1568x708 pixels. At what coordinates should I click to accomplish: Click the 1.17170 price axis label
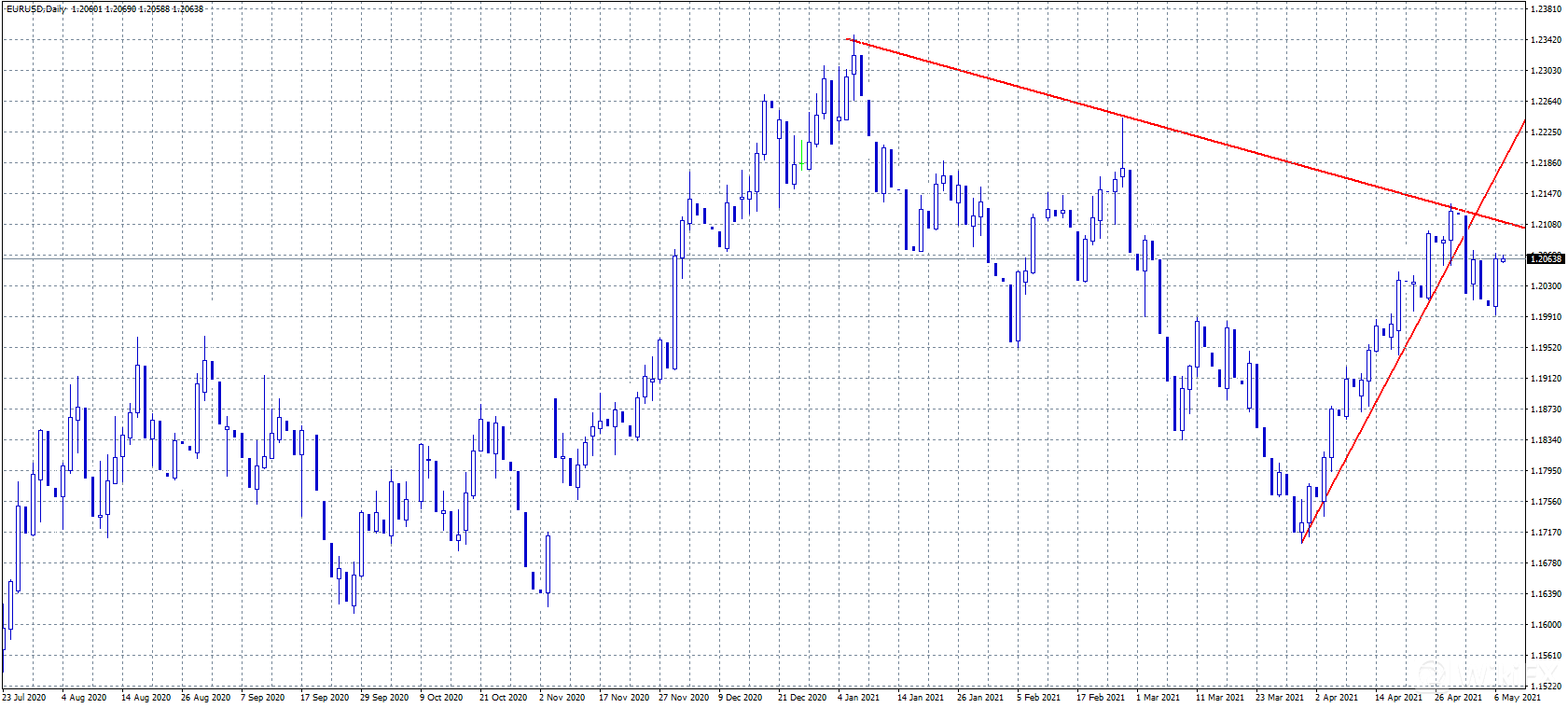click(x=1546, y=533)
